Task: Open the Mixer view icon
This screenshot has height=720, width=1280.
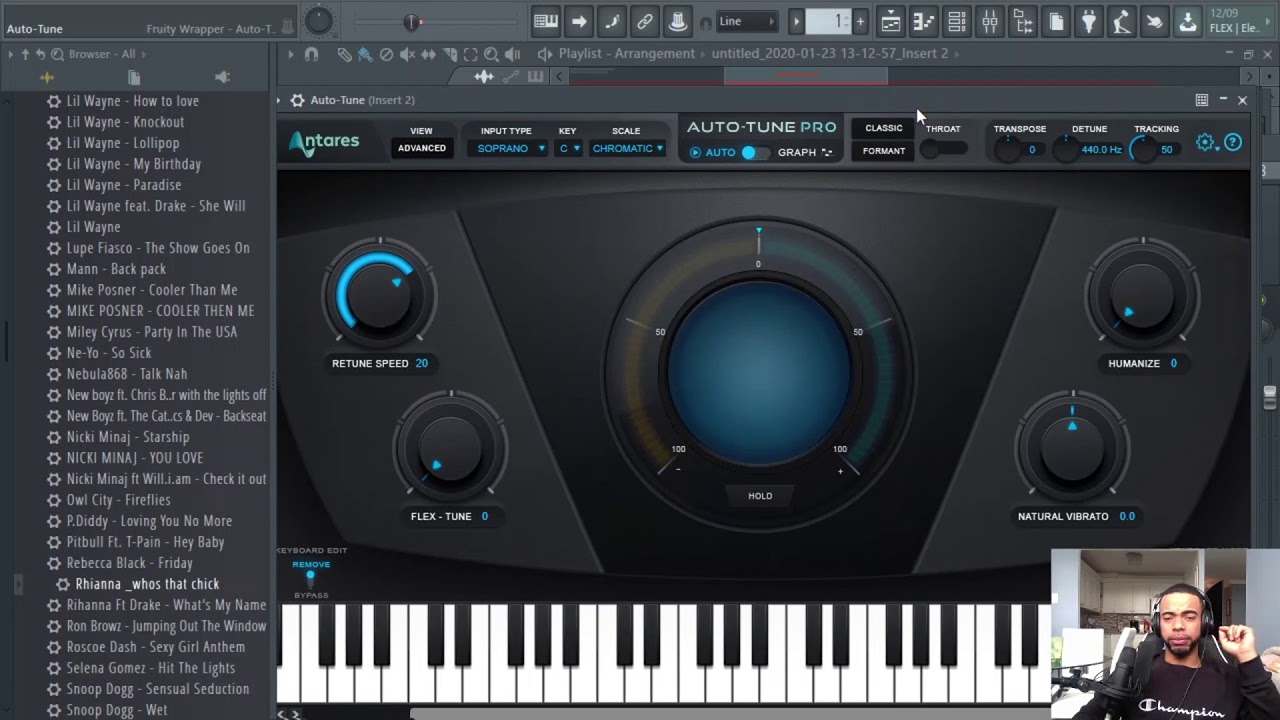Action: click(x=989, y=21)
